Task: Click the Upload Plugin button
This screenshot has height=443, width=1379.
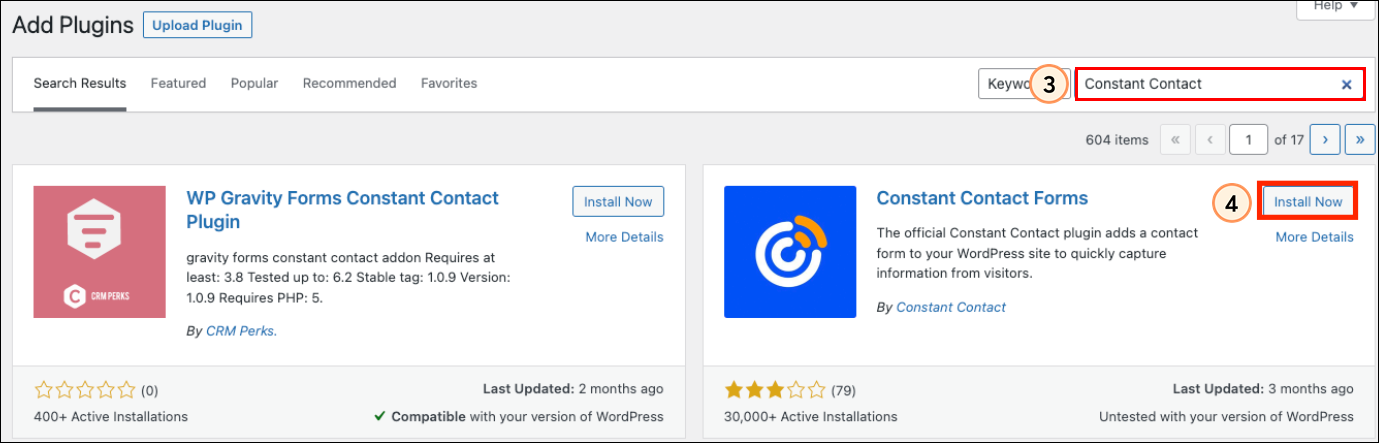Action: 198,25
